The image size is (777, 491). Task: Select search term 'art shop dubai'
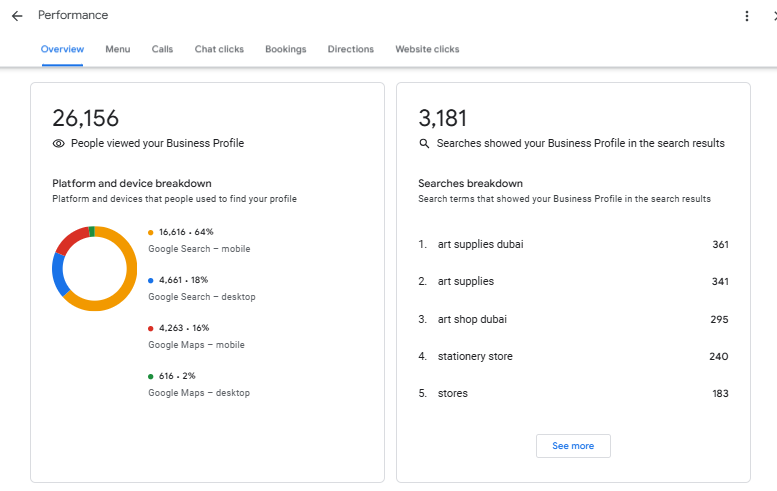(x=472, y=319)
